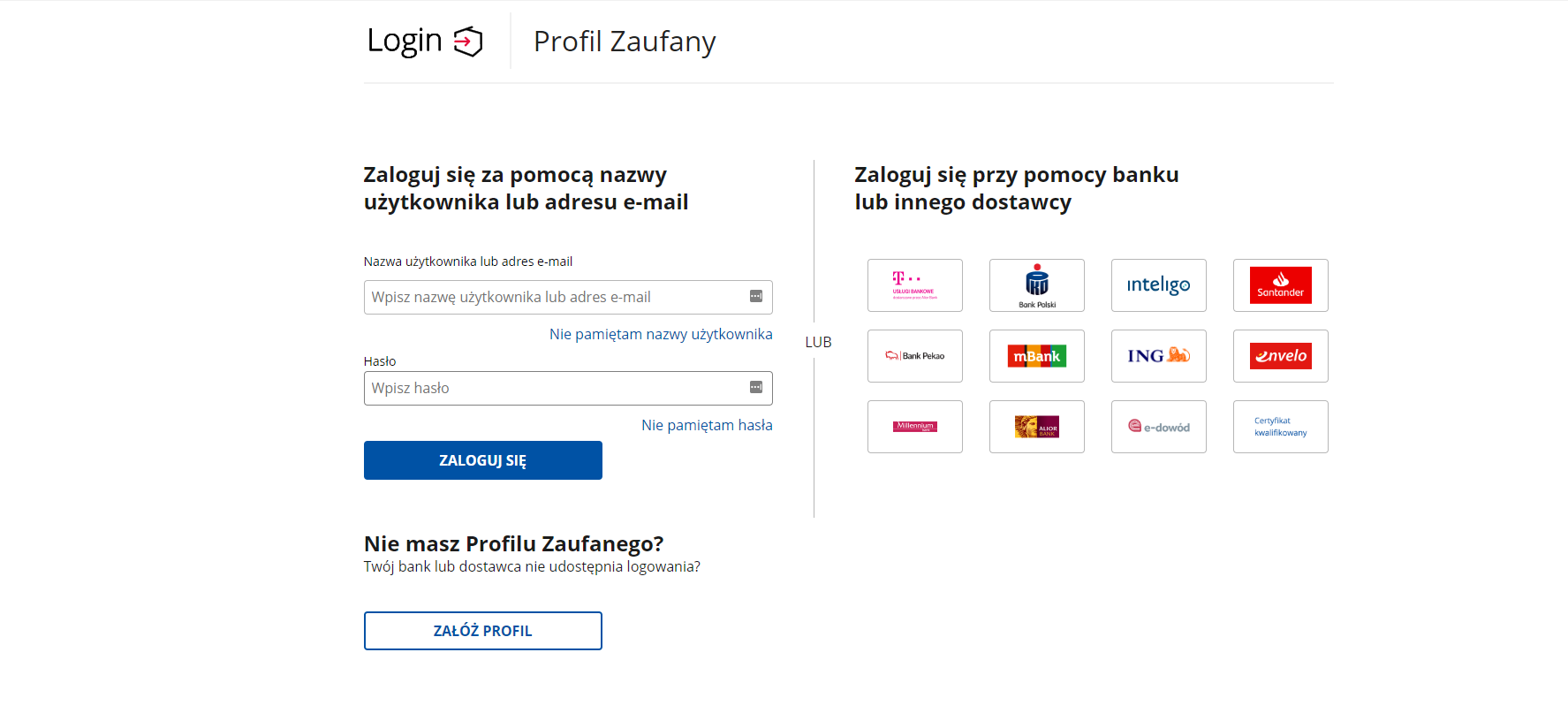Screen dimensions: 1568x713
Task: Click the ZAŁÓŻ PROFIL button
Action: 482,631
